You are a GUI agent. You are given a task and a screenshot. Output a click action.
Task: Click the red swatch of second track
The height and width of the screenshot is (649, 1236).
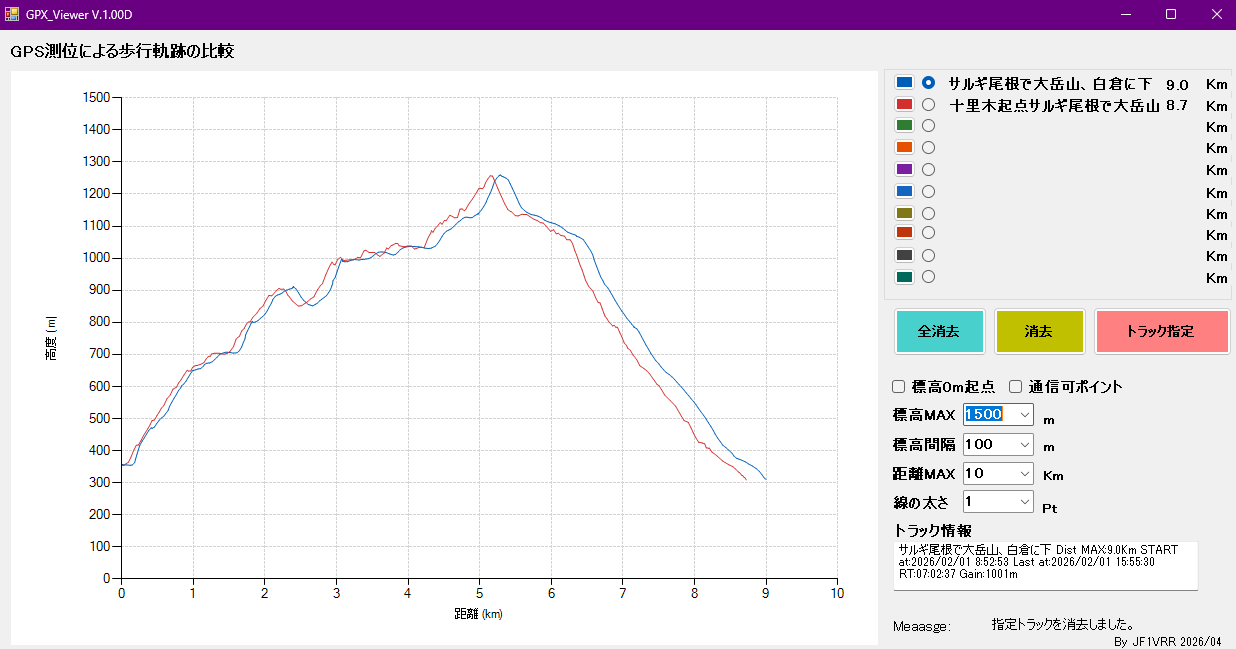click(905, 105)
